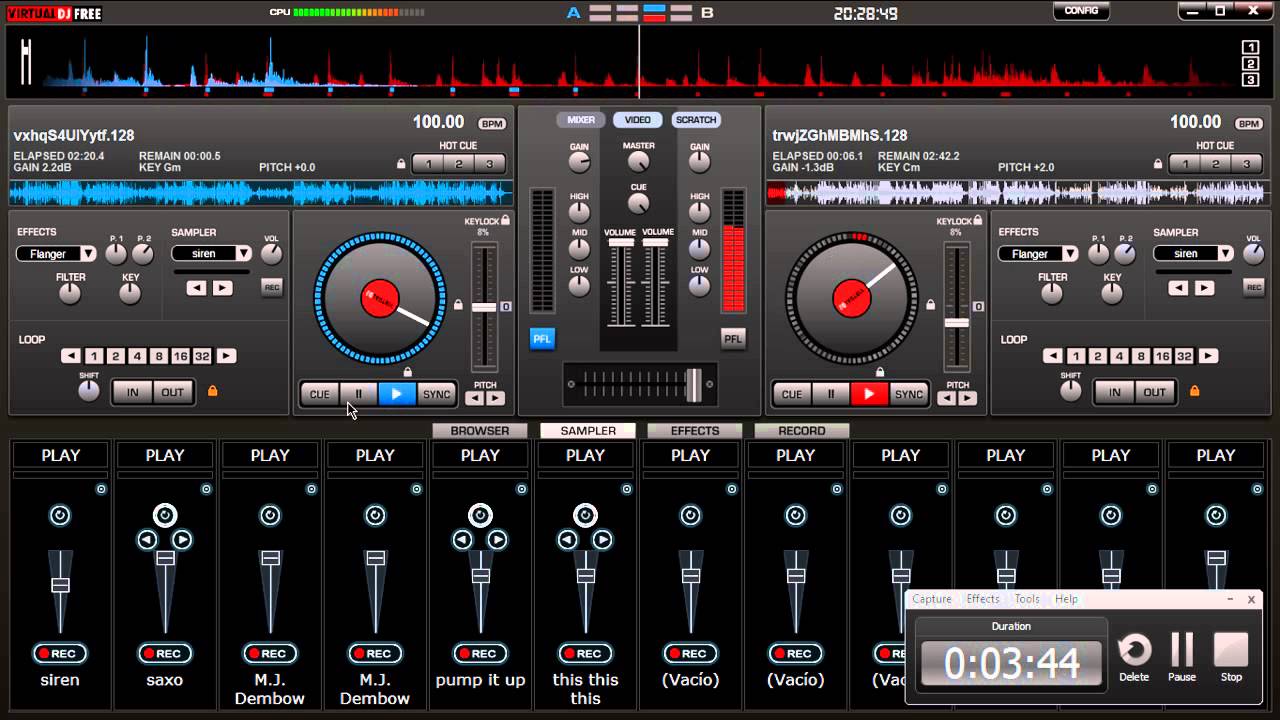Select the SCRATCH panel tab
Viewport: 1280px width, 720px height.
pos(696,120)
